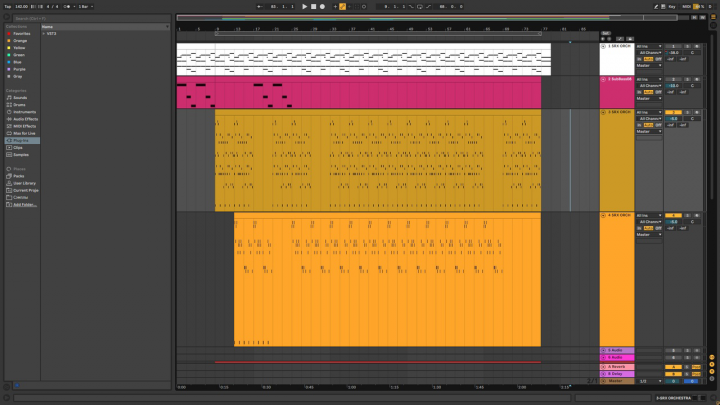The width and height of the screenshot is (720, 405).
Task: Toggle A Reverb return track activator
Action: 673,367
